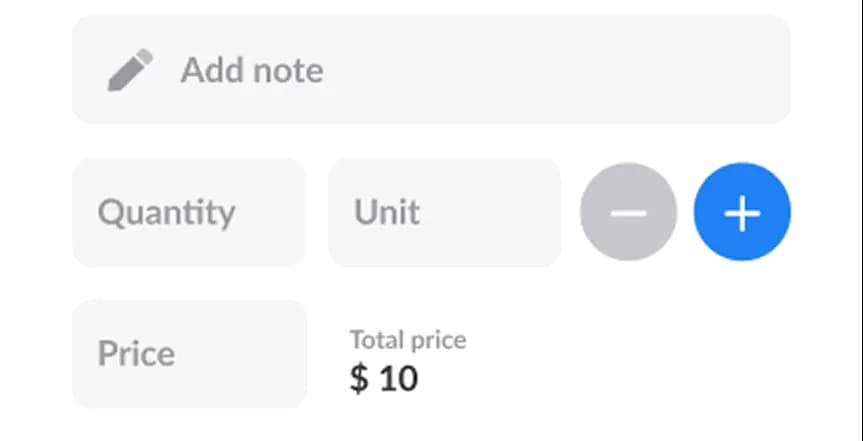The image size is (863, 441).
Task: Tap the Price placeholder text
Action: [x=136, y=354]
